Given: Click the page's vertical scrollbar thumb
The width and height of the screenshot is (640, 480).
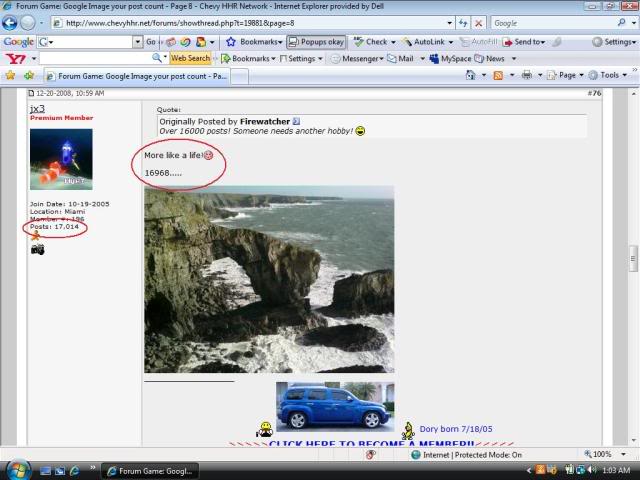Looking at the screenshot, I should click(633, 258).
